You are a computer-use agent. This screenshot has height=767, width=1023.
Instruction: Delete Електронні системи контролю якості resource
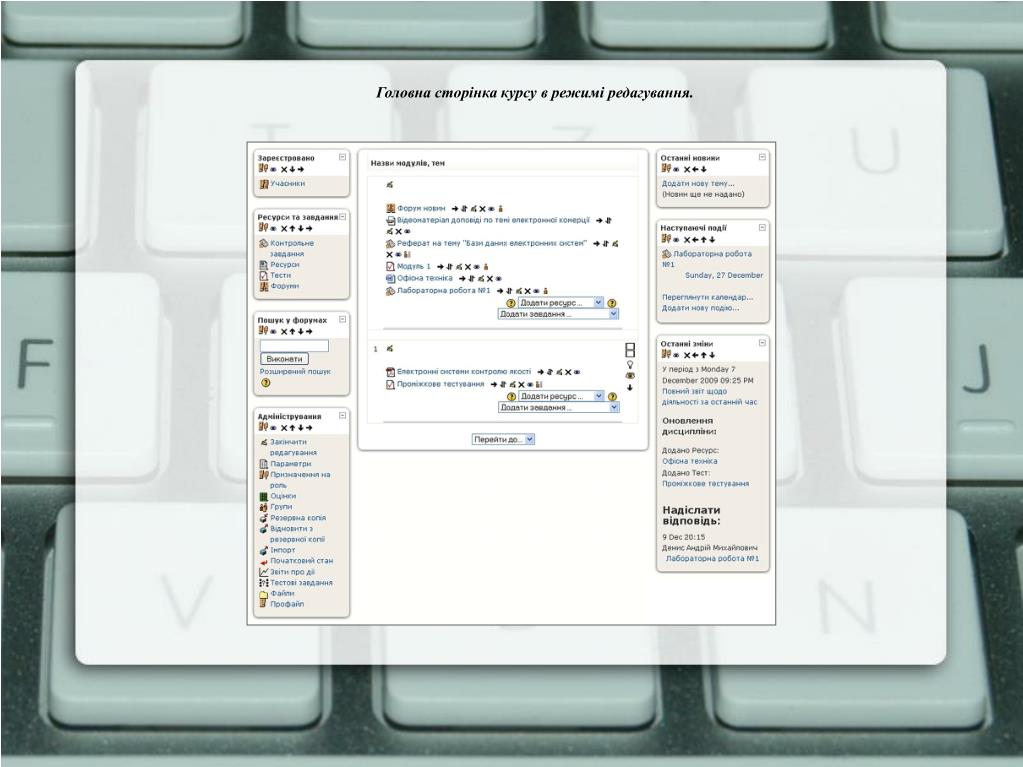(568, 372)
